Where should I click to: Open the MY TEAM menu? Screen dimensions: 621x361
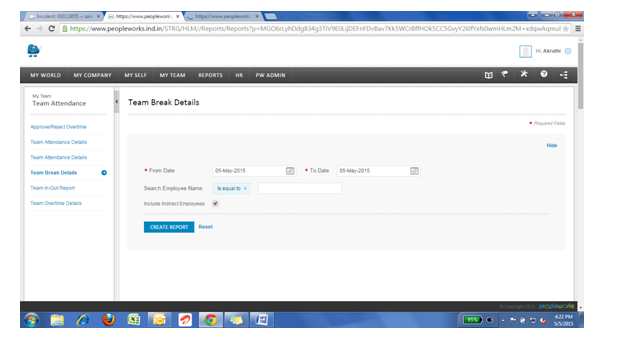(172, 75)
